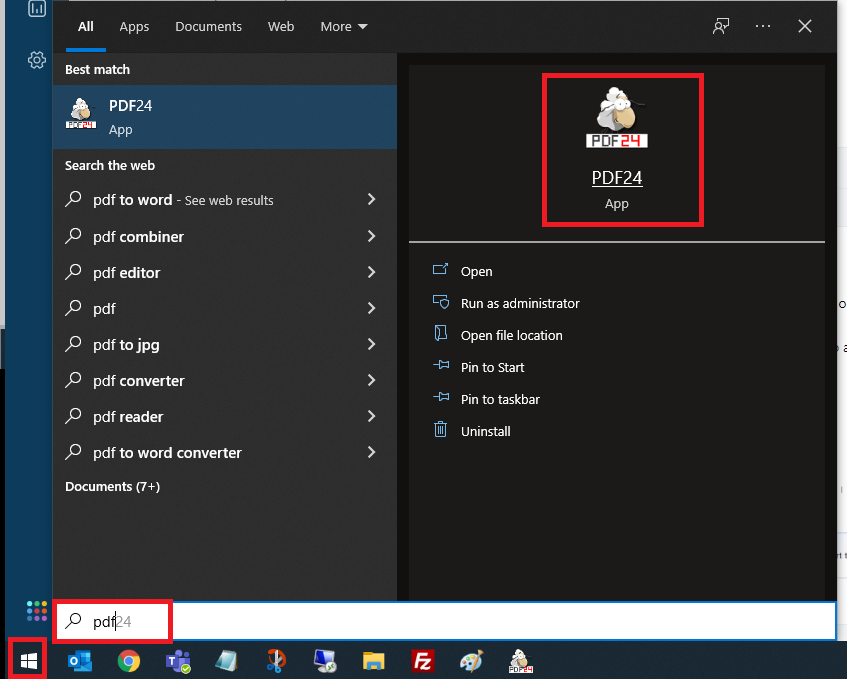
Task: Select Open in the PDF24 actions
Action: pos(476,271)
